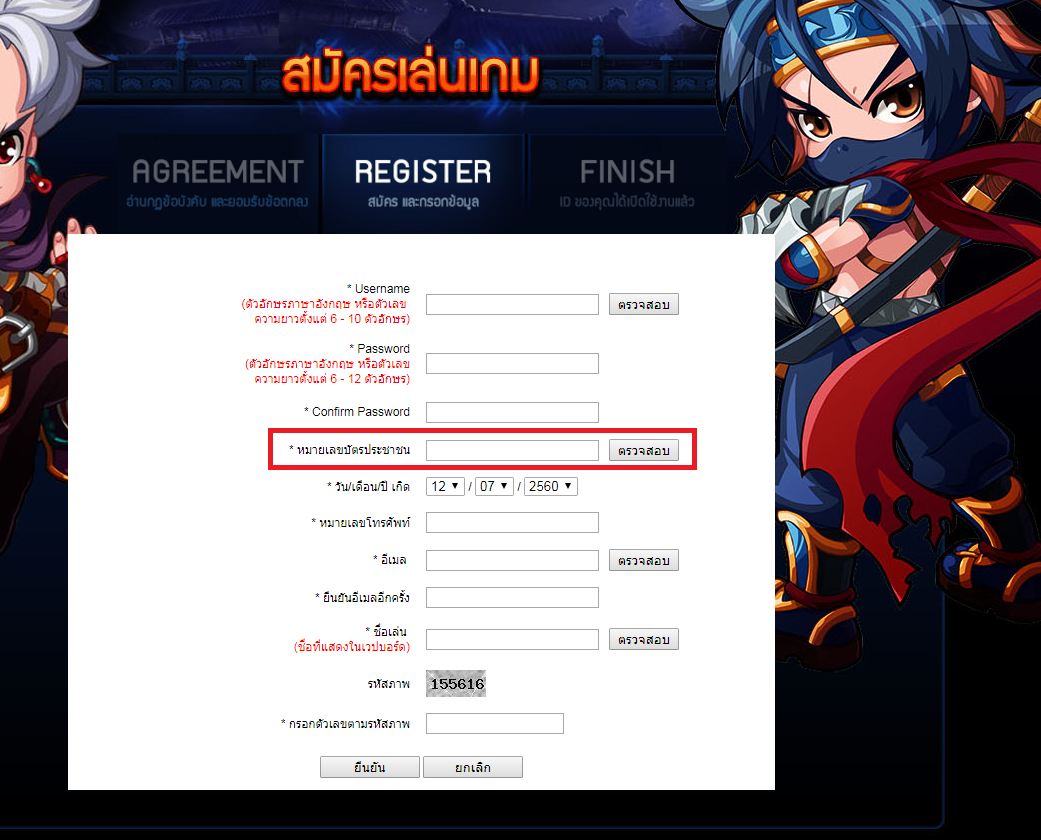The width and height of the screenshot is (1041, 840).
Task: Submit the form with the ยืนยัน button
Action: pyautogui.click(x=370, y=767)
